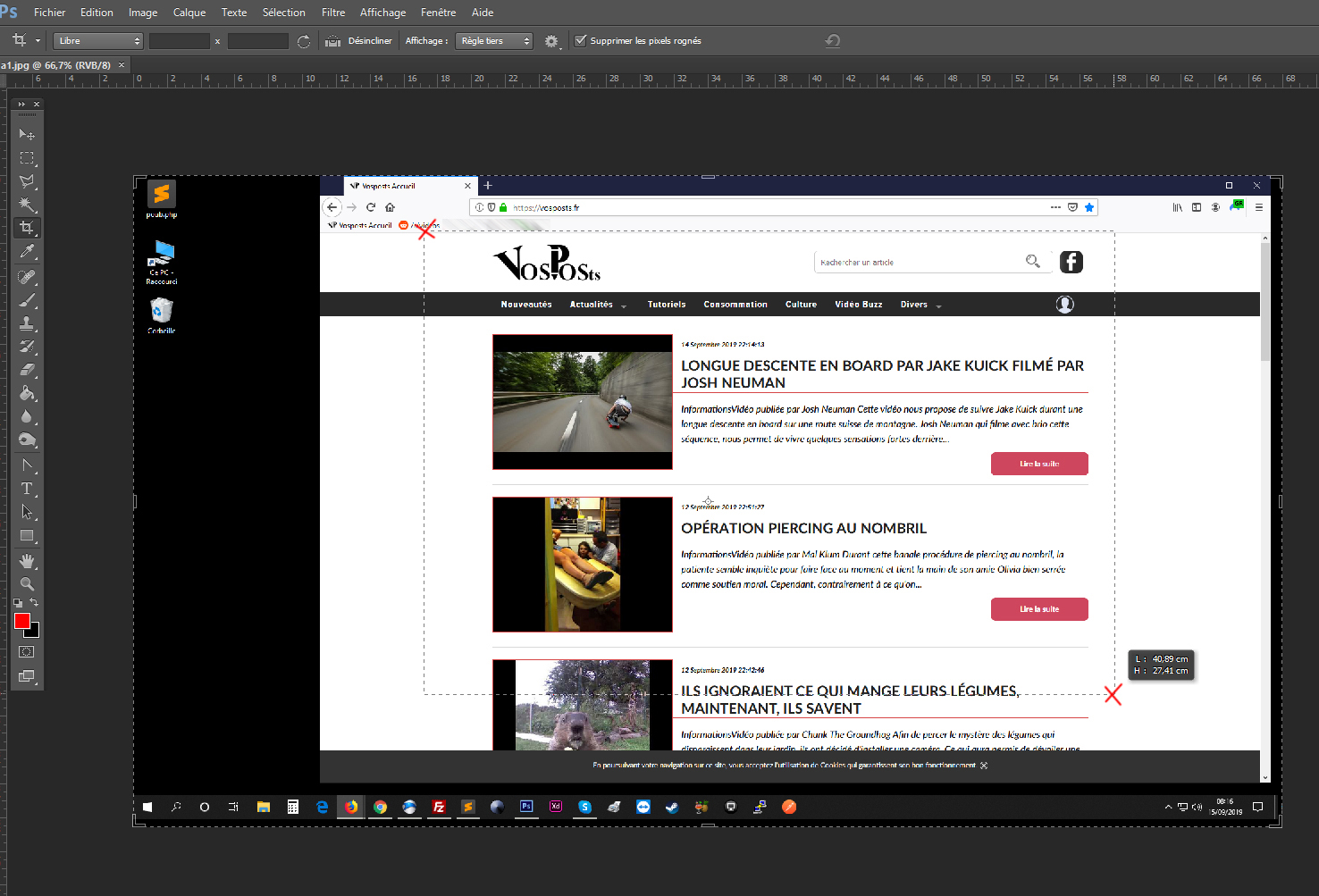
Task: Select the Eyedropper tool
Action: pyautogui.click(x=27, y=252)
